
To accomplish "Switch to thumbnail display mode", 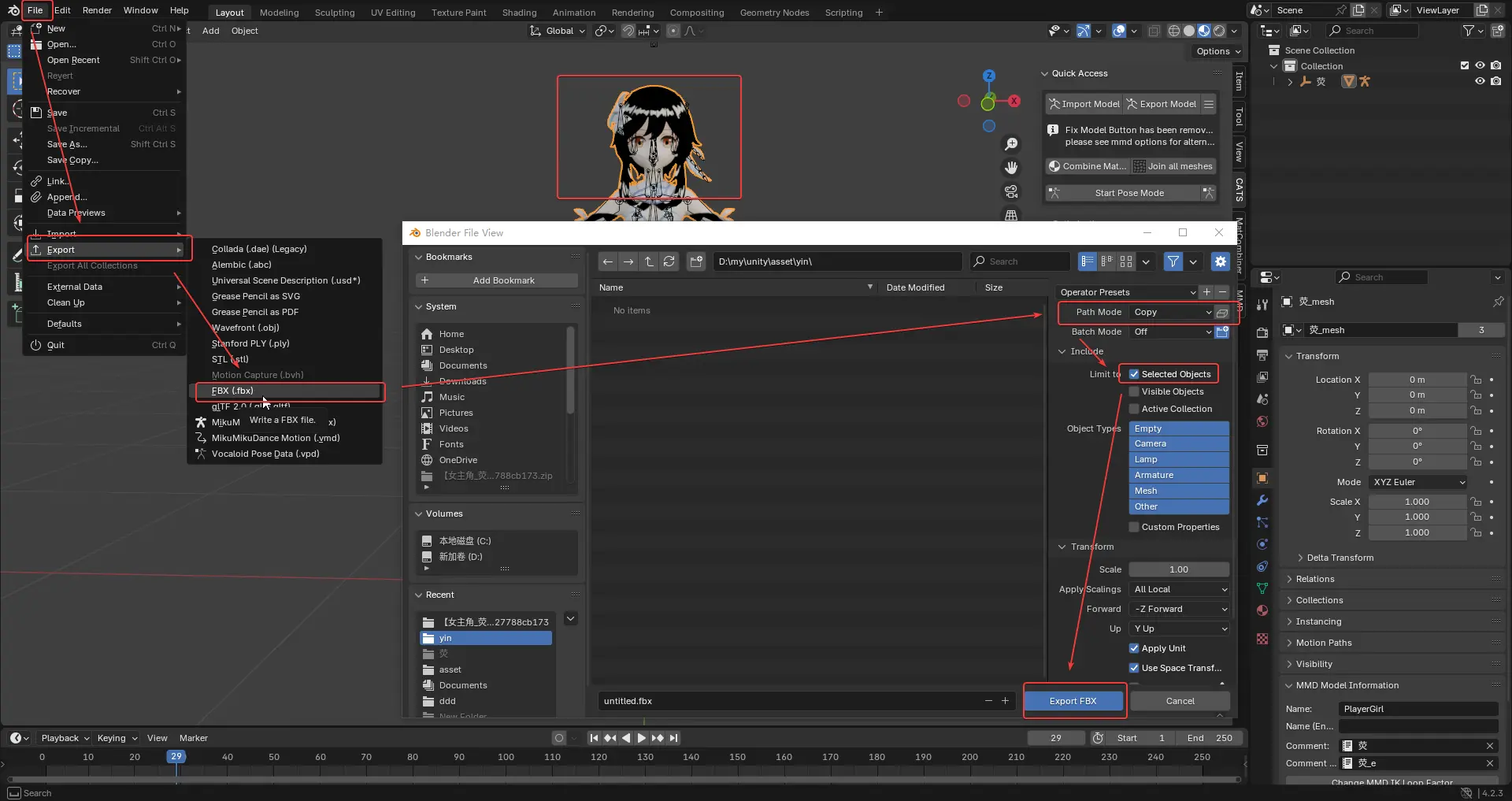I will tap(1126, 261).
